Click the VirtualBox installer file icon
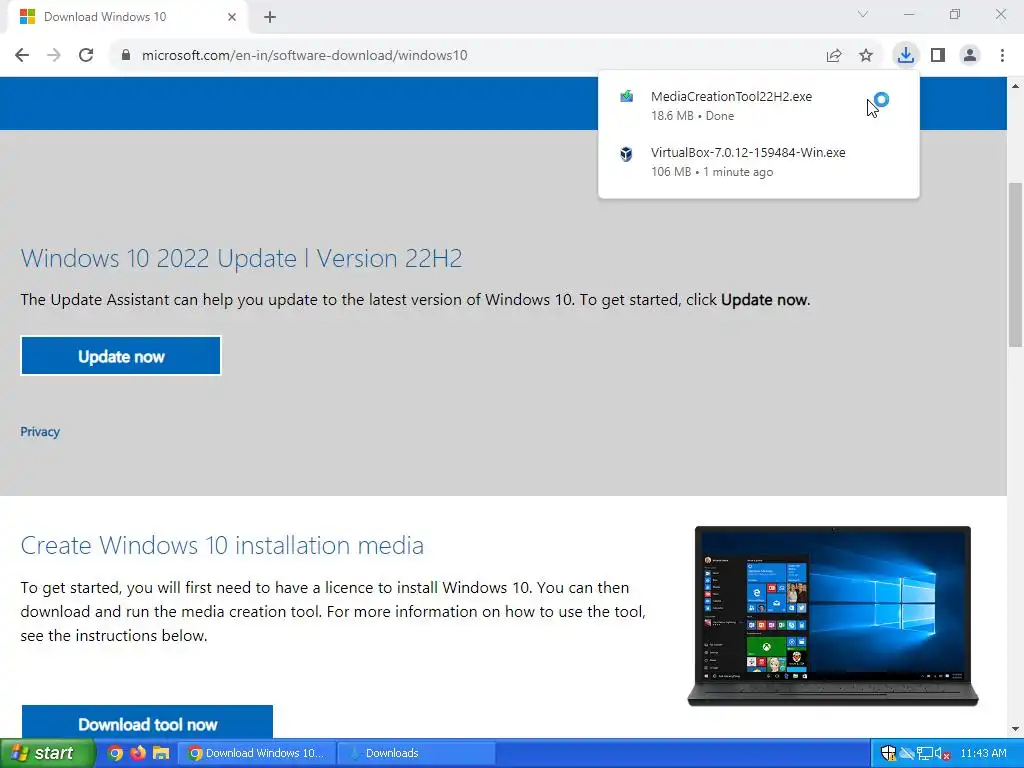 (x=626, y=153)
